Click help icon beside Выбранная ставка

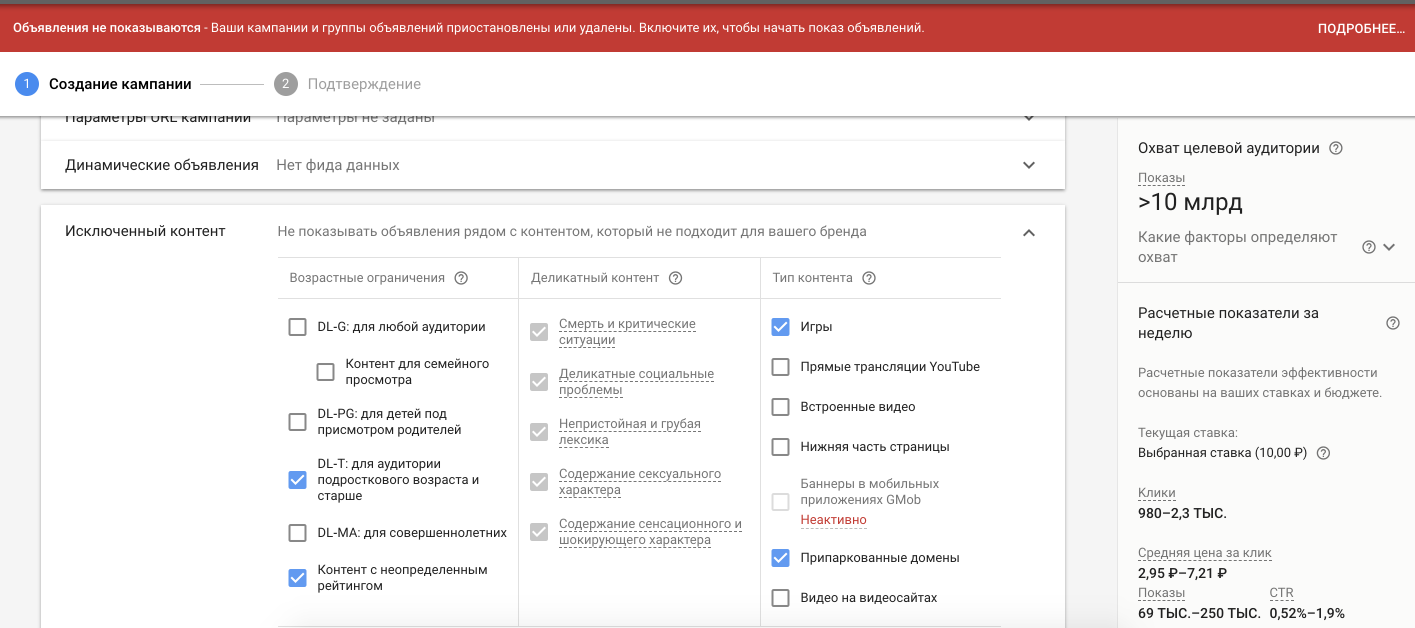(1323, 453)
